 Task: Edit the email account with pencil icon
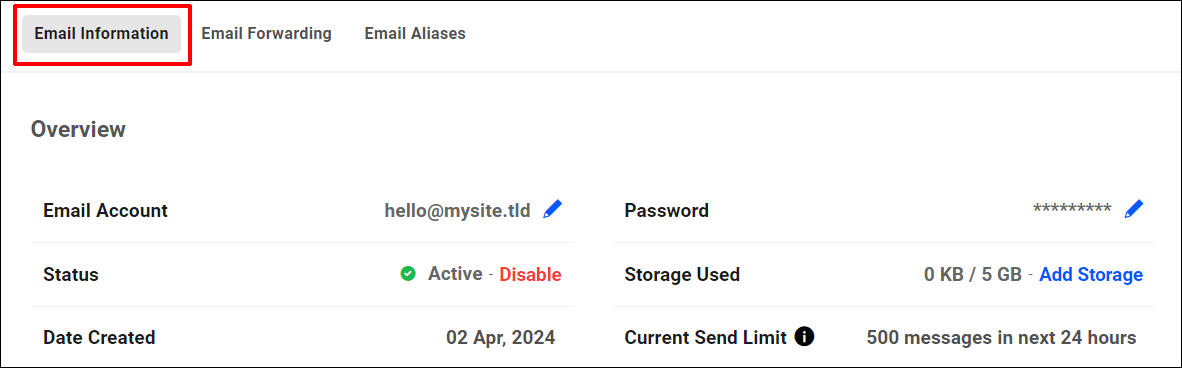(553, 209)
